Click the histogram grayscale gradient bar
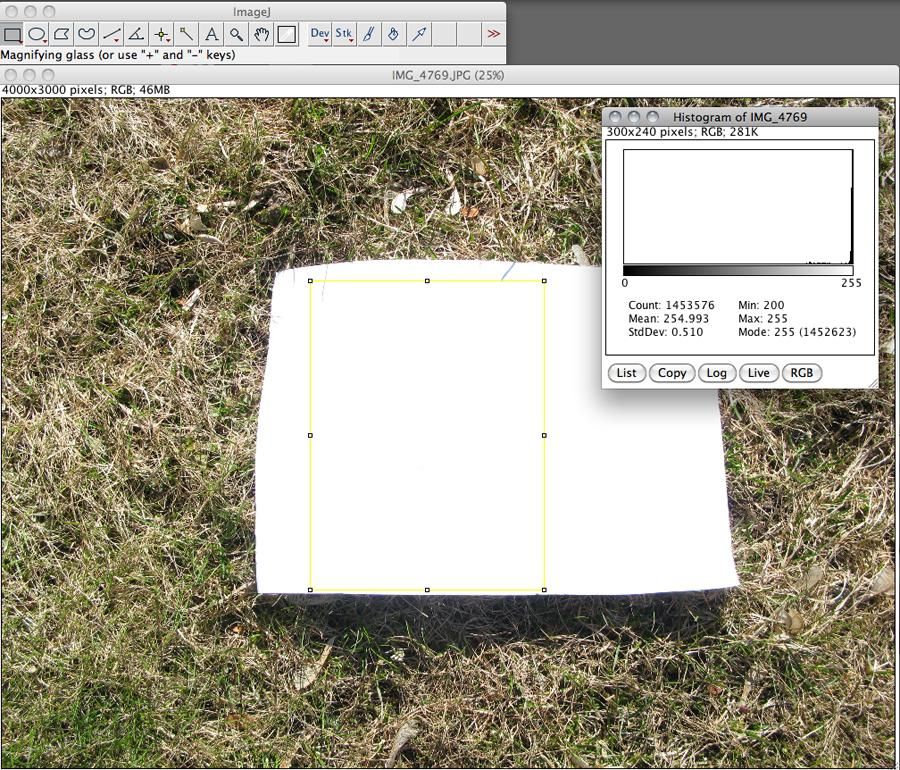 click(738, 270)
